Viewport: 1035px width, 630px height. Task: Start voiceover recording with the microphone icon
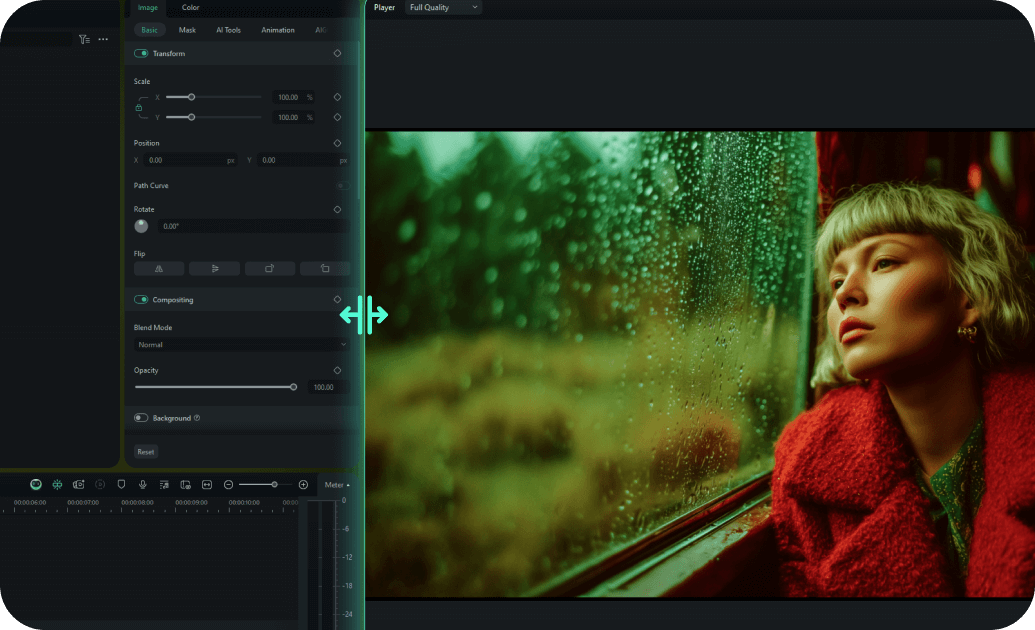point(143,485)
